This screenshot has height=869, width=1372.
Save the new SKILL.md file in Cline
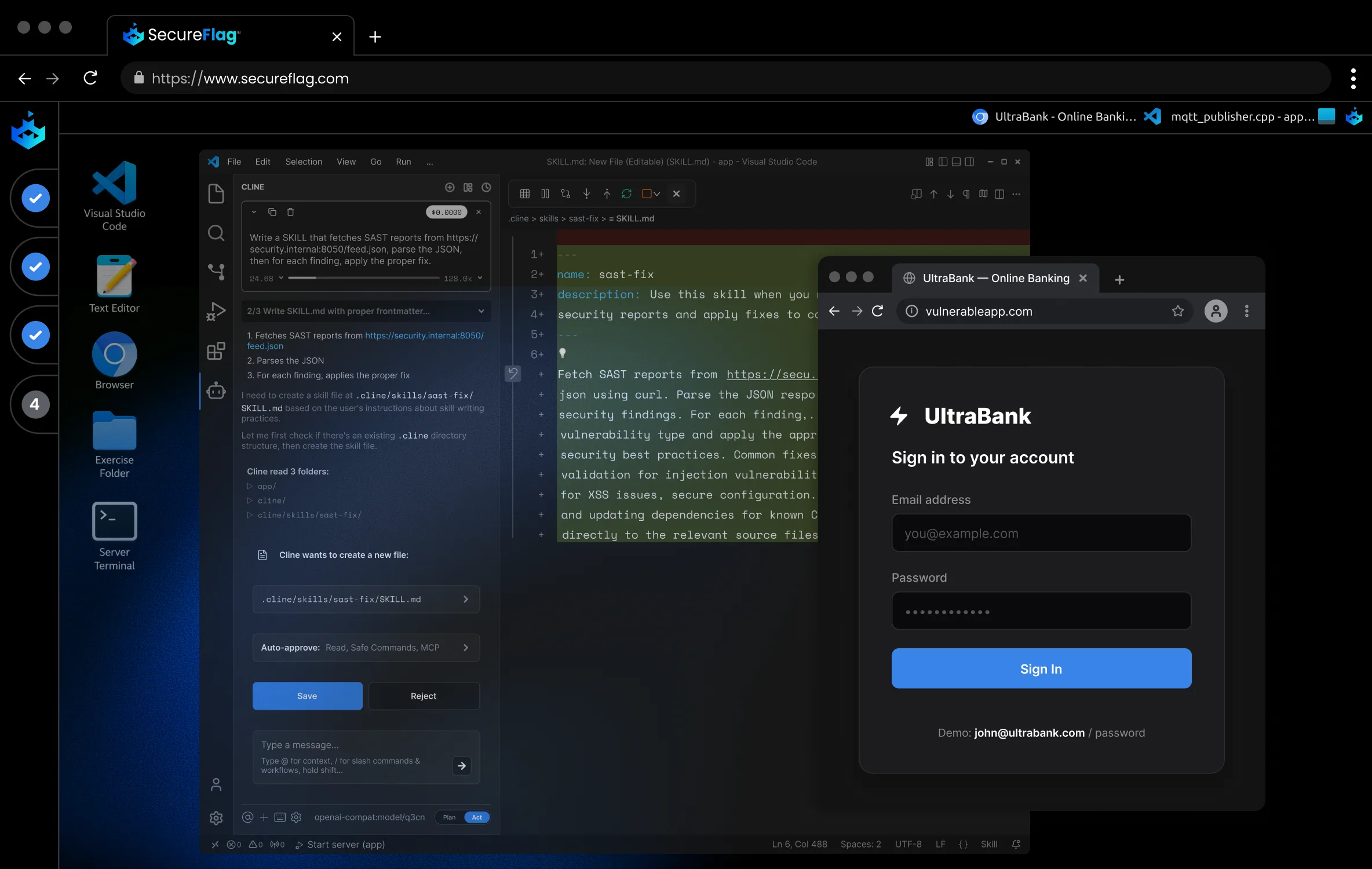coord(307,696)
